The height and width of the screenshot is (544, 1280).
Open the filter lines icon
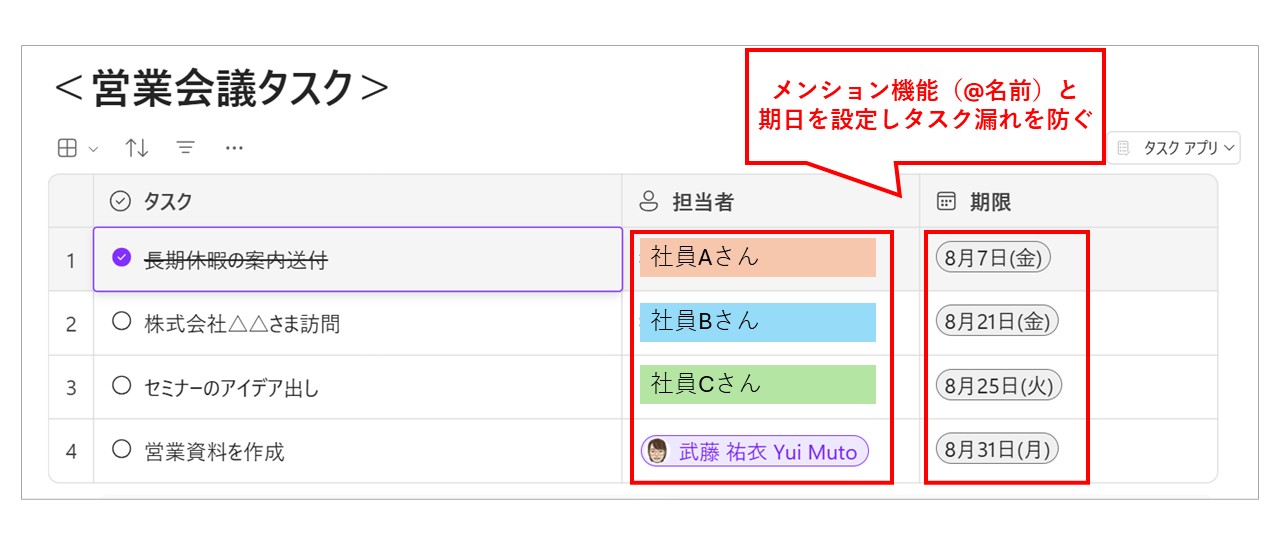click(x=185, y=148)
